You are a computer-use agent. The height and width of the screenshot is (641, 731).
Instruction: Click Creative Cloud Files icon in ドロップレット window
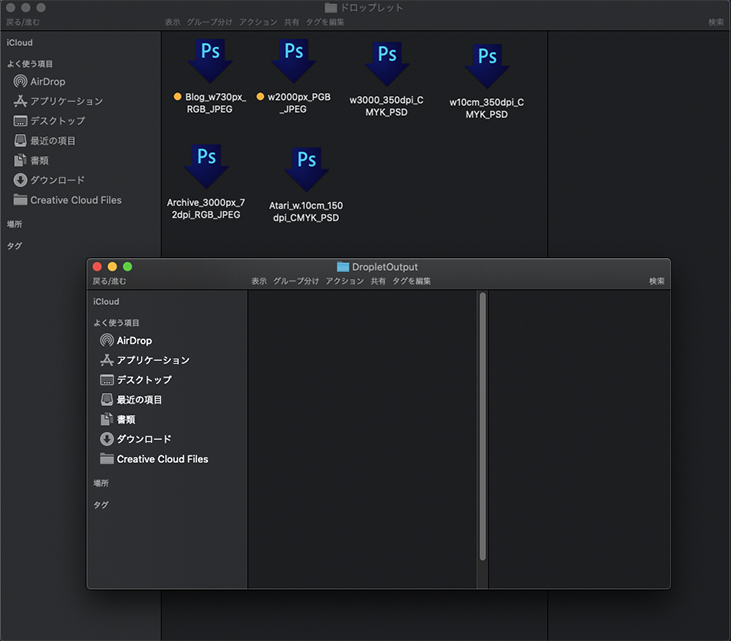pyautogui.click(x=20, y=200)
